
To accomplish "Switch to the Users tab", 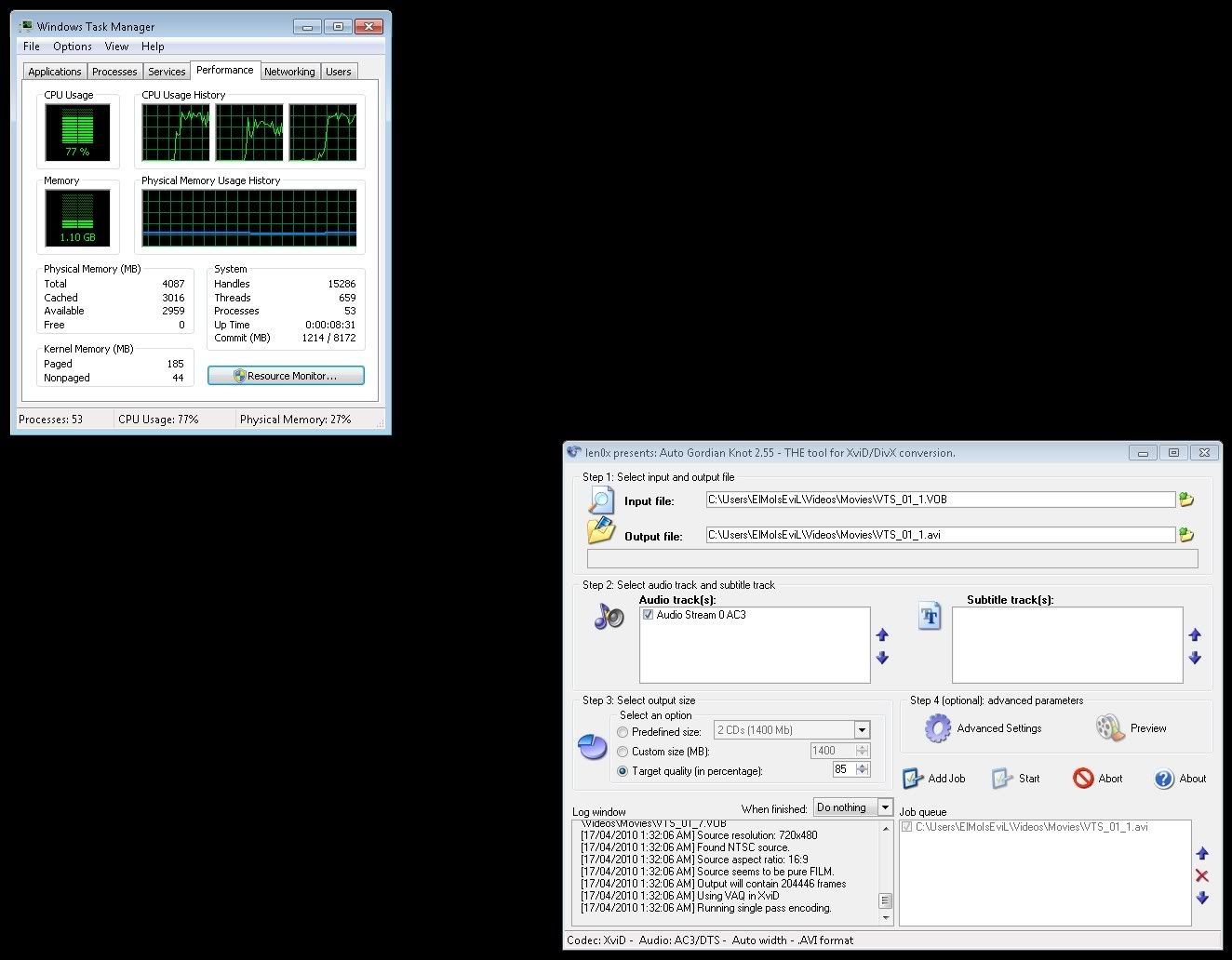I will click(339, 72).
